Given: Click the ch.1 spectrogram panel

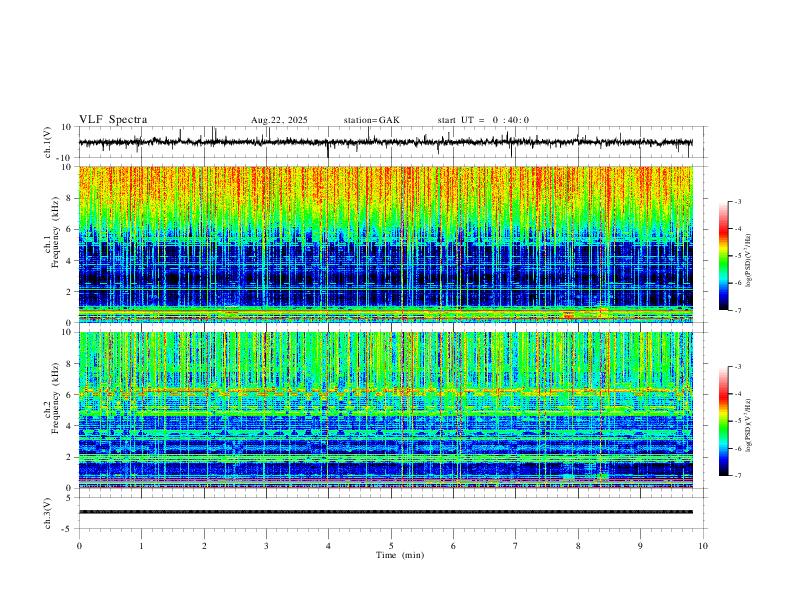Looking at the screenshot, I should click(x=386, y=244).
